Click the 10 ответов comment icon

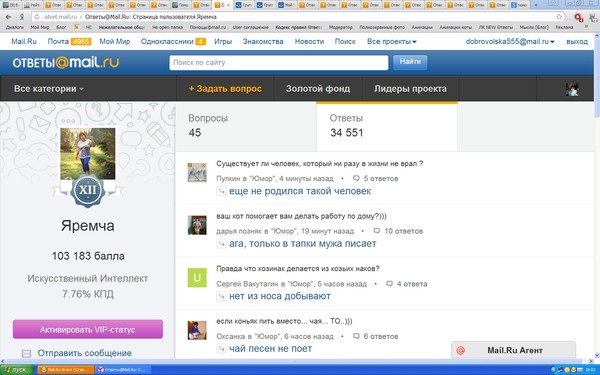pyautogui.click(x=377, y=231)
